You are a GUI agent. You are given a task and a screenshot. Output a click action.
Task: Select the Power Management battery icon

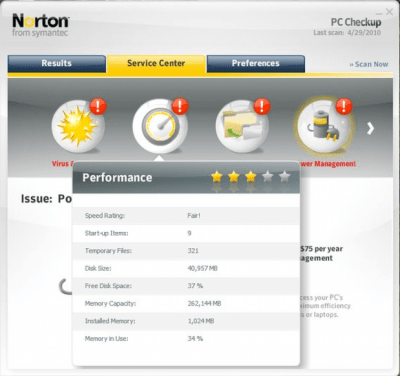tap(324, 126)
